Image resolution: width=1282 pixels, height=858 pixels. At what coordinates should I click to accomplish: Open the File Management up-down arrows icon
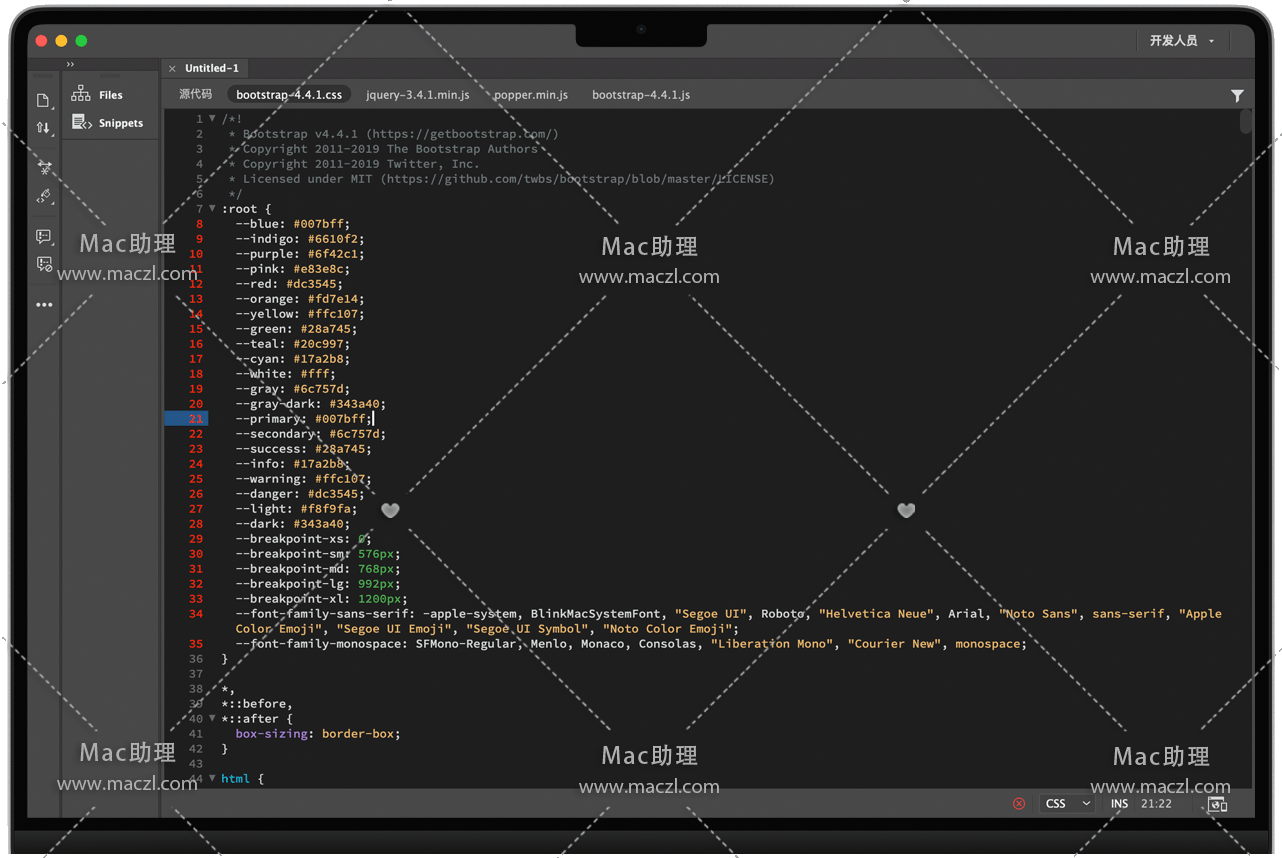pos(43,128)
